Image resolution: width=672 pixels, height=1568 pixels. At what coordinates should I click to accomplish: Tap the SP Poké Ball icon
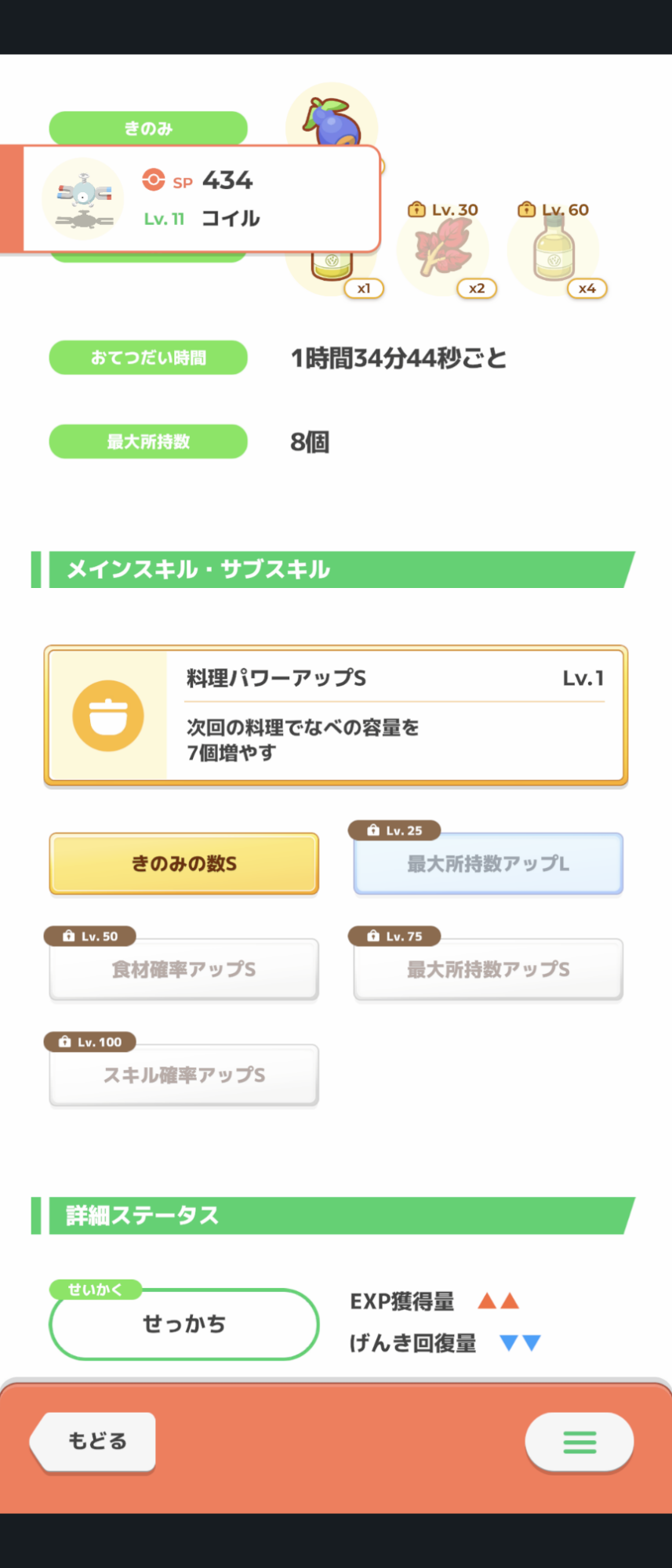(x=154, y=180)
